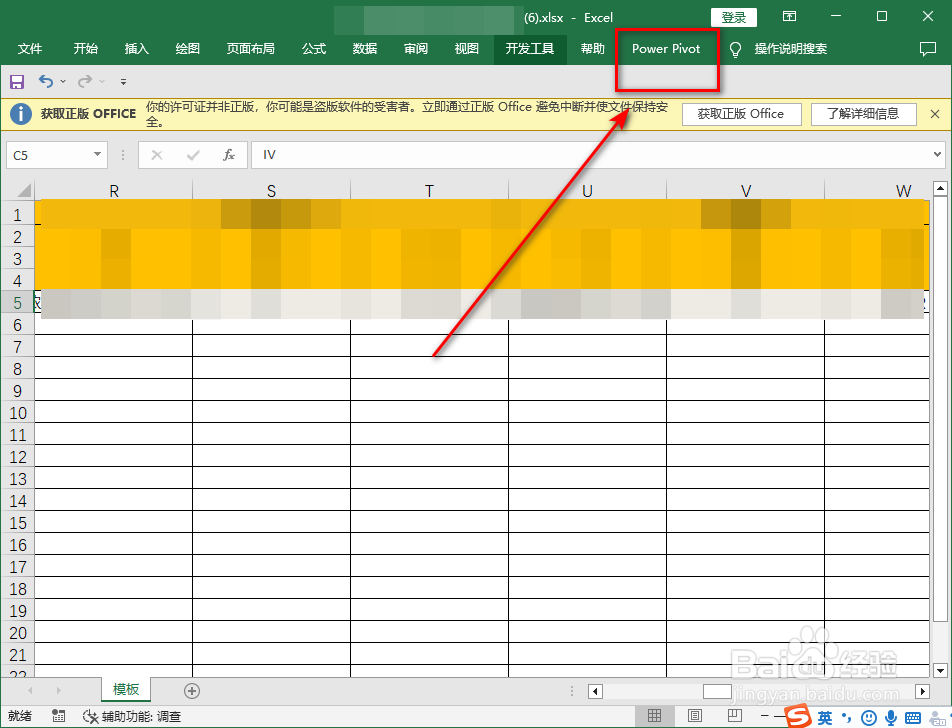The width and height of the screenshot is (952, 728).
Task: Click the lightbulb tell-me icon
Action: pos(735,50)
